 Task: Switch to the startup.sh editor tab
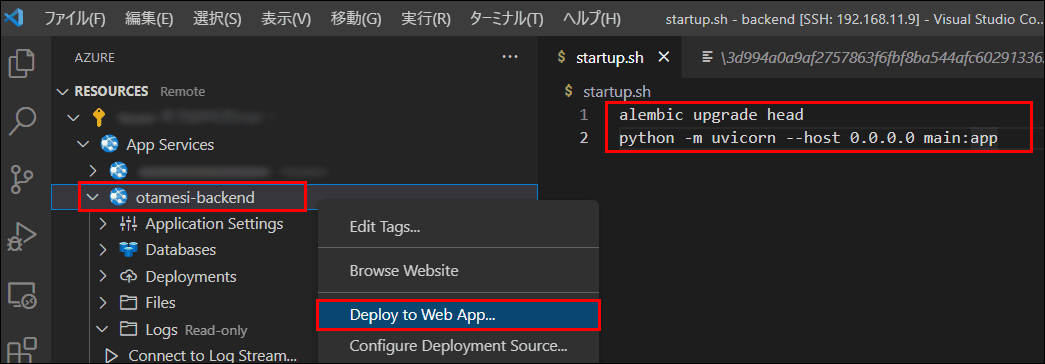click(609, 57)
